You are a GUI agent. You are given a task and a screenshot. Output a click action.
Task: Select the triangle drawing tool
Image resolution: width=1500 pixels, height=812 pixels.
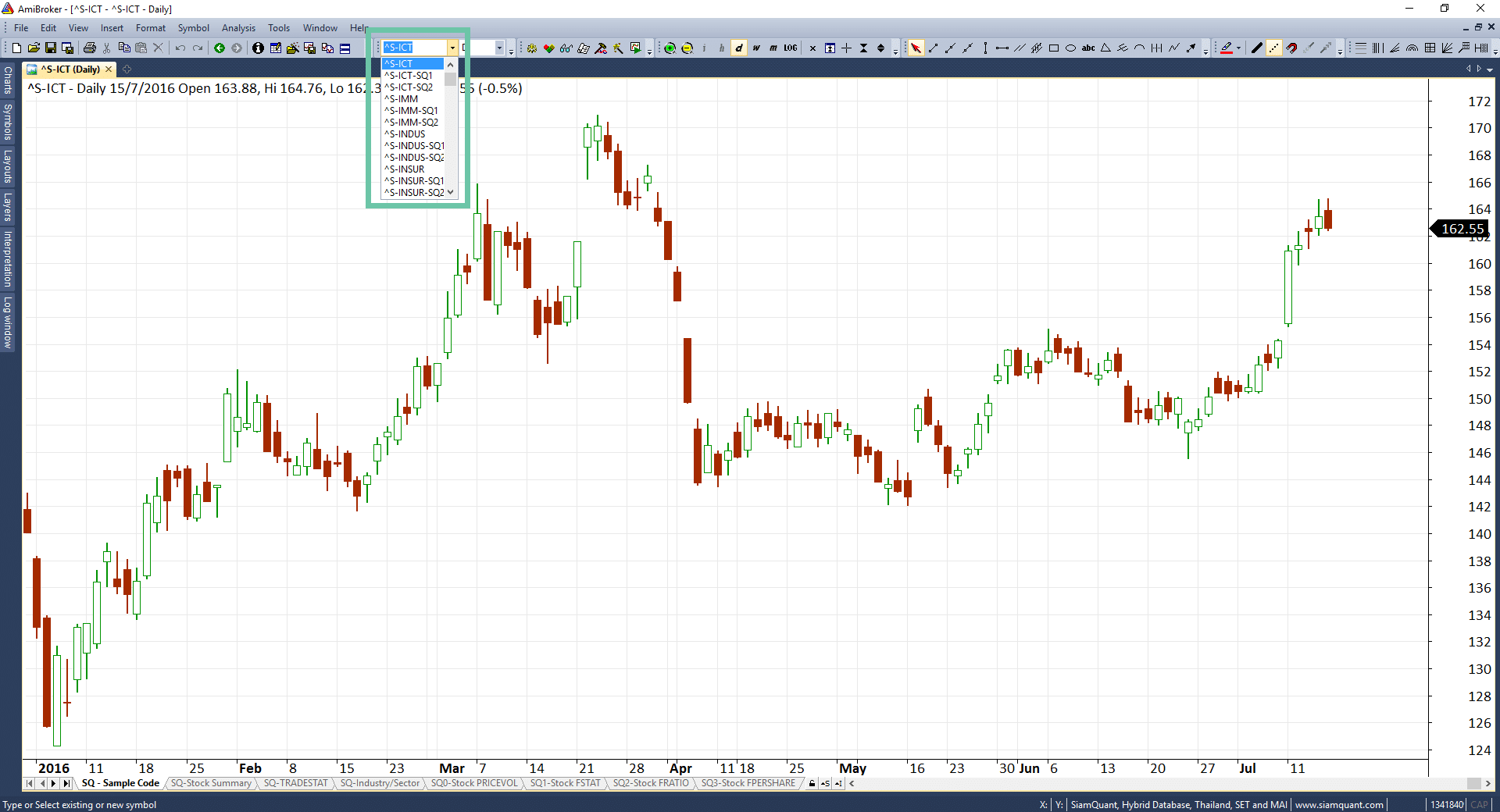click(x=1105, y=48)
